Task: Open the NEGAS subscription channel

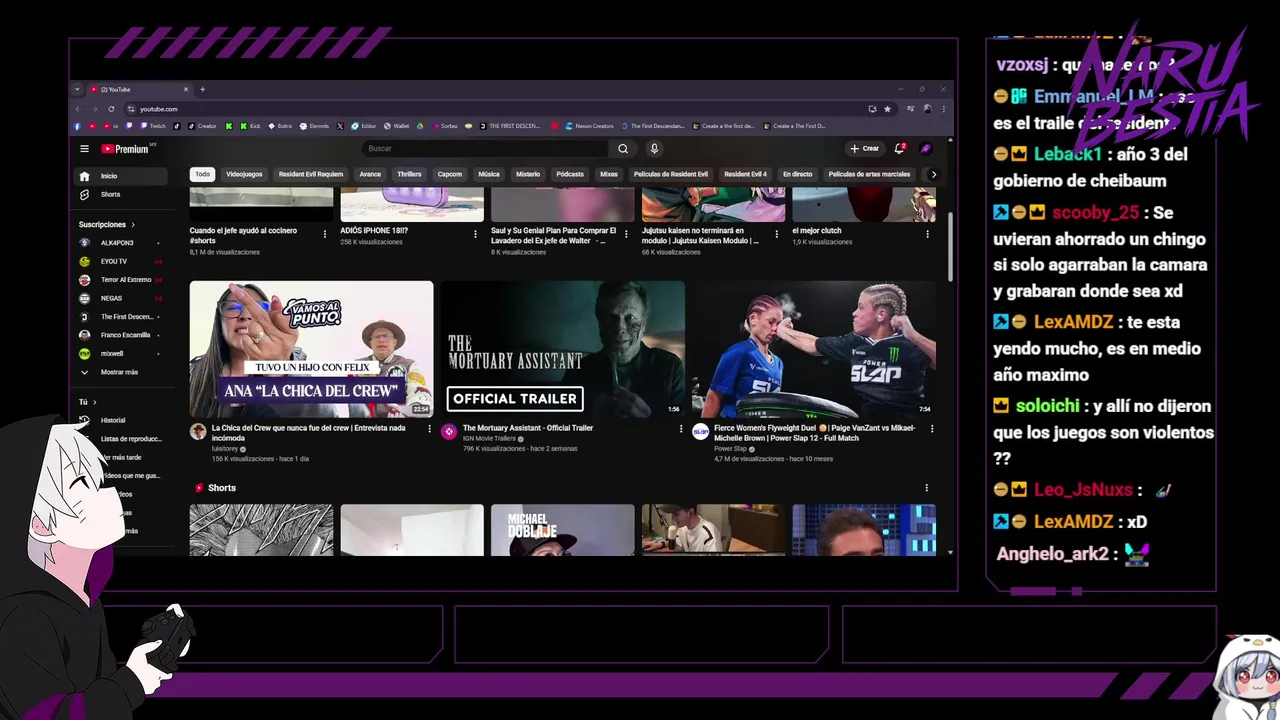Action: [x=122, y=298]
